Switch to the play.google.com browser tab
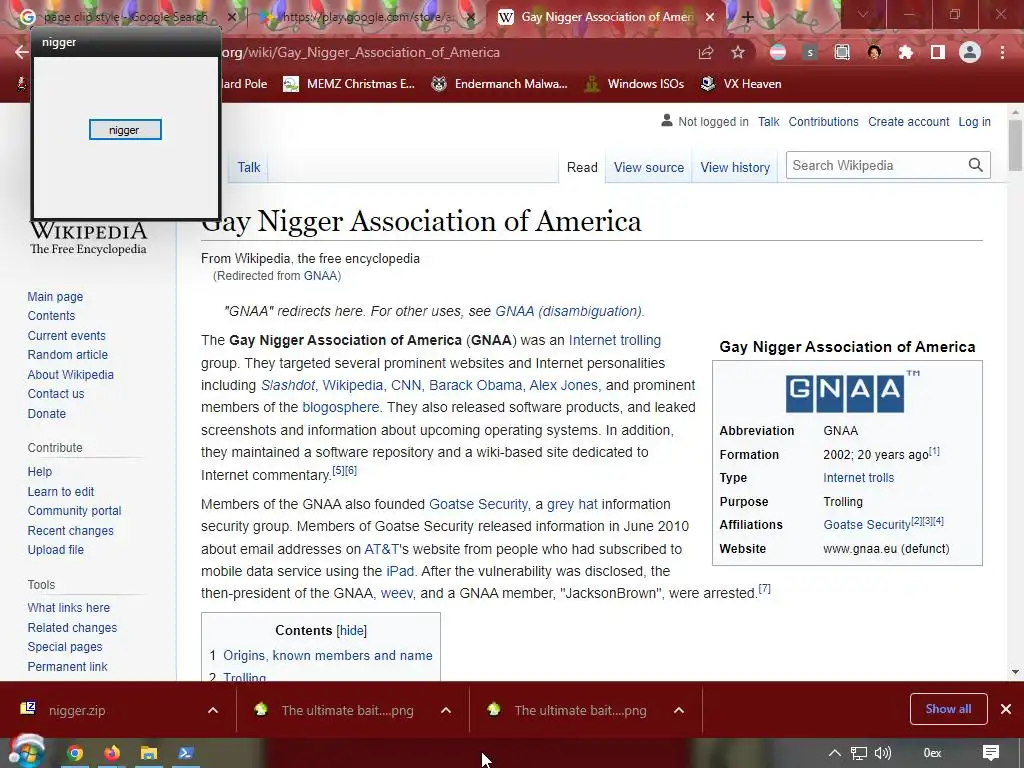The image size is (1024, 768). tap(366, 17)
